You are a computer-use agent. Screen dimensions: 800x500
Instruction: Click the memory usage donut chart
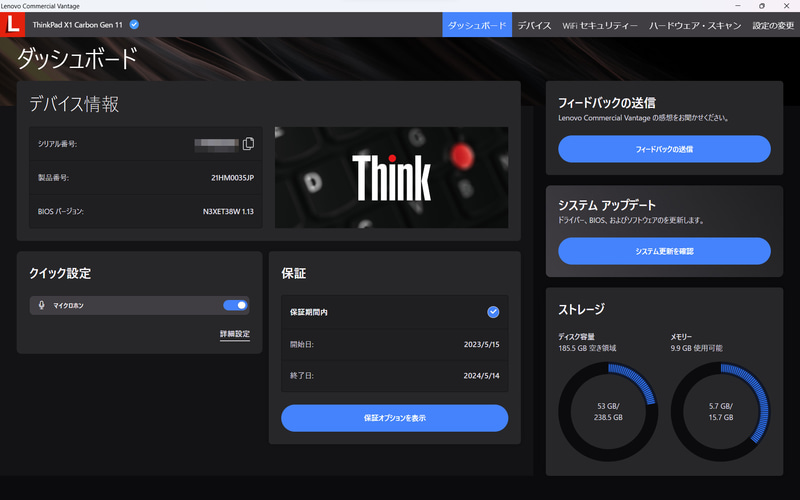pos(720,412)
